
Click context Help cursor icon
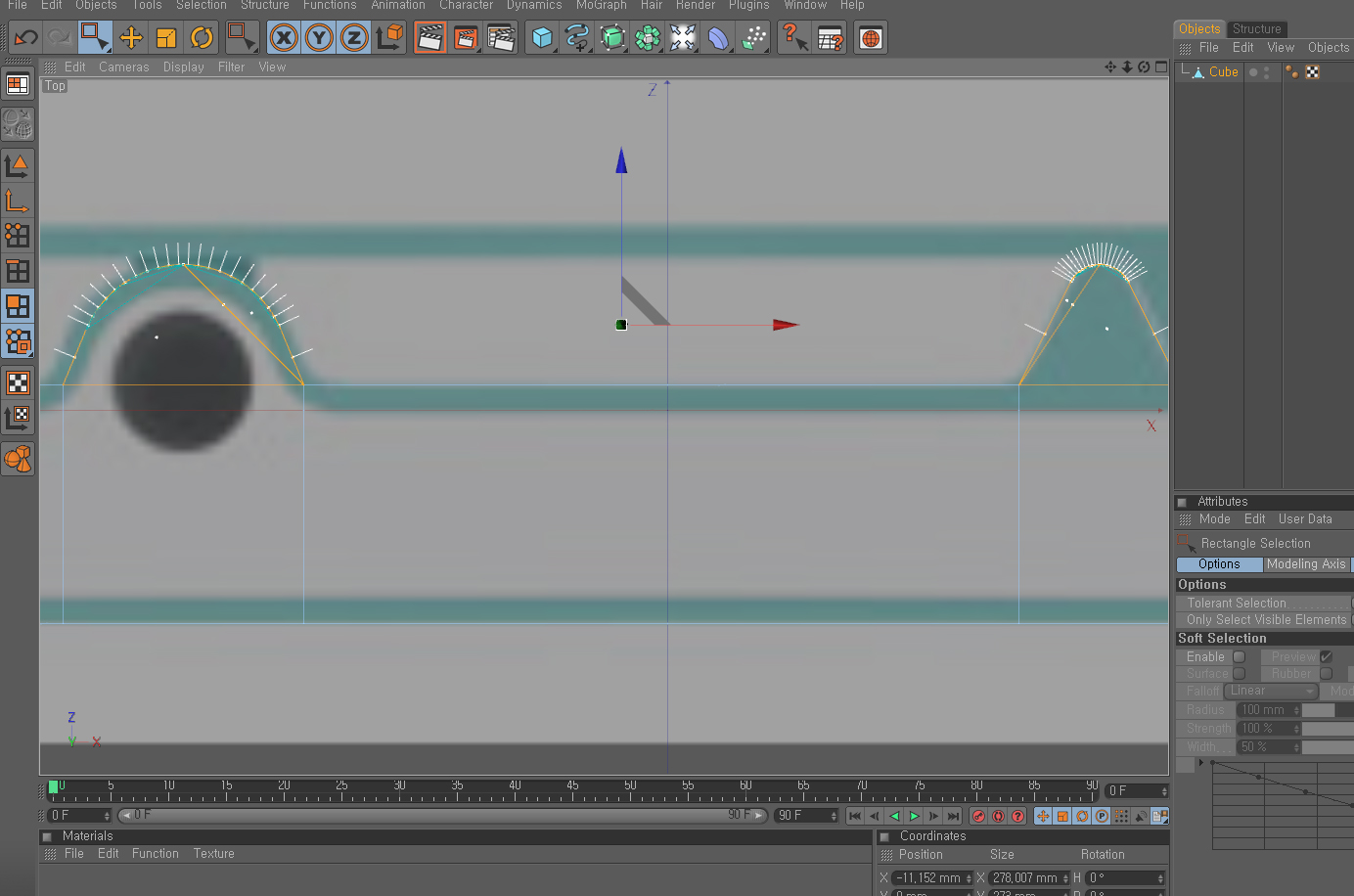[x=794, y=38]
